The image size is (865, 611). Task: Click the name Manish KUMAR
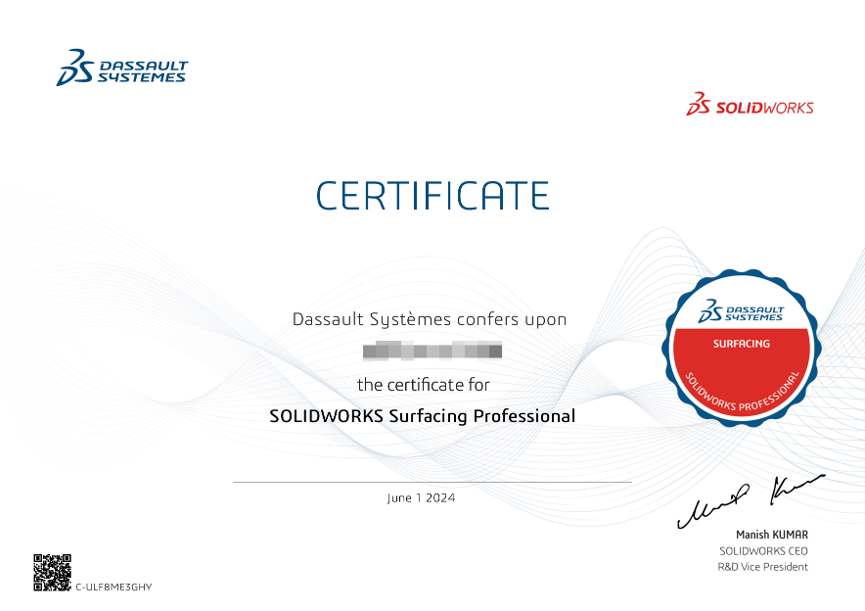(x=772, y=534)
